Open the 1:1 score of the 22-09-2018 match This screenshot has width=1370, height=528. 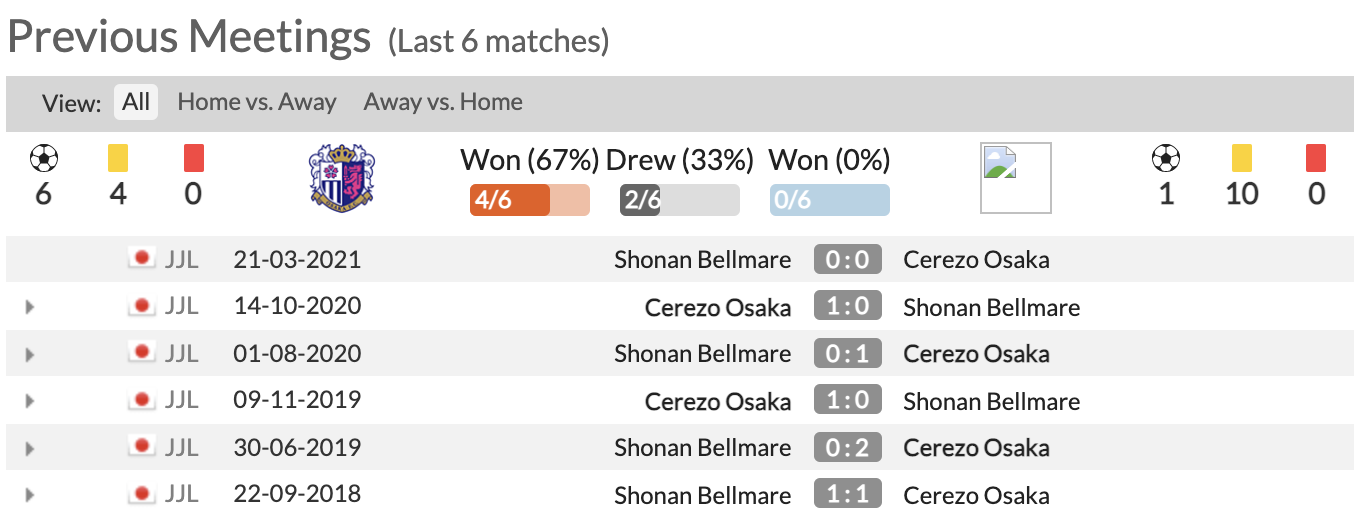coord(848,495)
